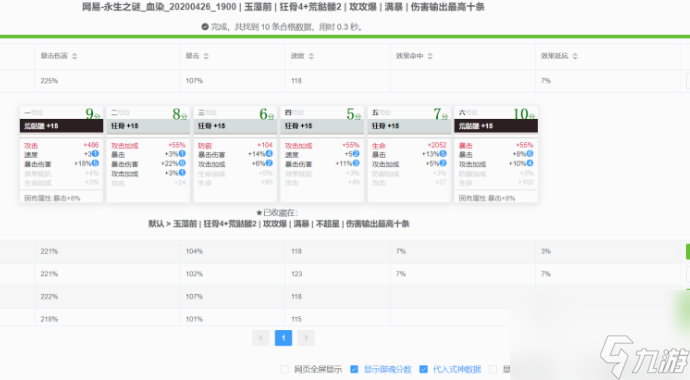Click 暴击 +55% main stat on slot six
690x380 pixels.
coord(496,145)
